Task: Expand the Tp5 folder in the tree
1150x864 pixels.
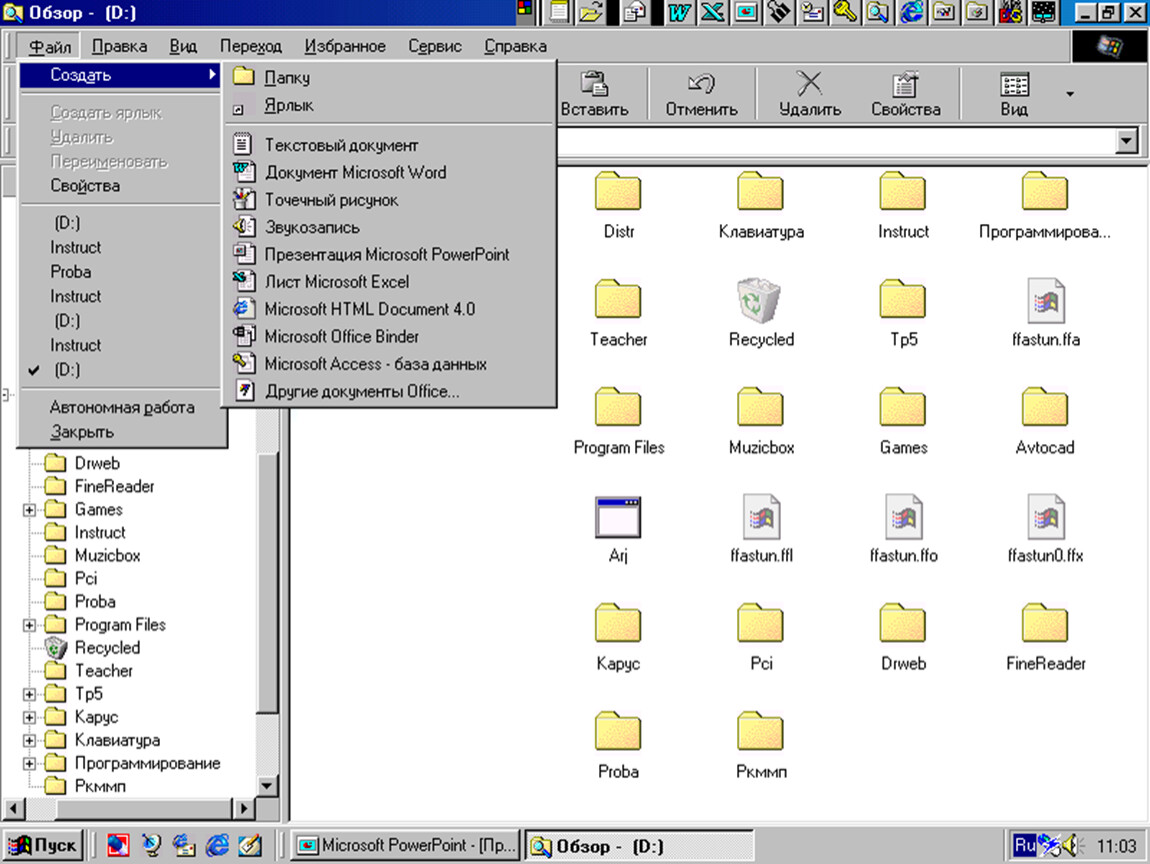Action: 29,694
